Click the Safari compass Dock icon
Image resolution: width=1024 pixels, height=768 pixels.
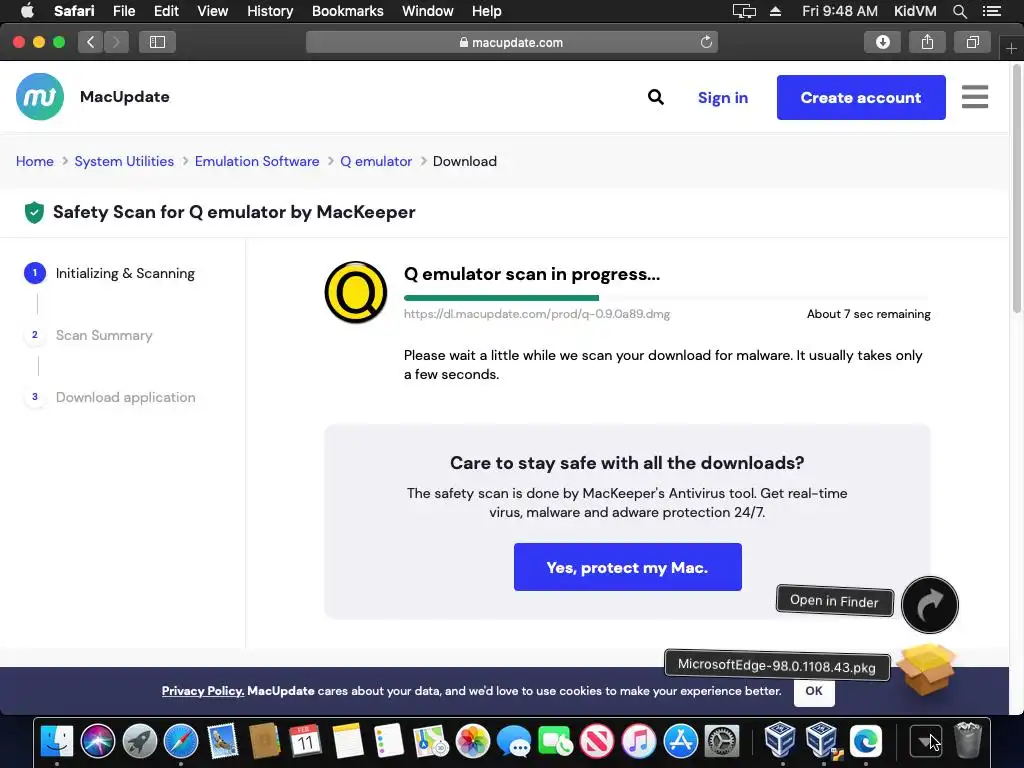coord(181,741)
